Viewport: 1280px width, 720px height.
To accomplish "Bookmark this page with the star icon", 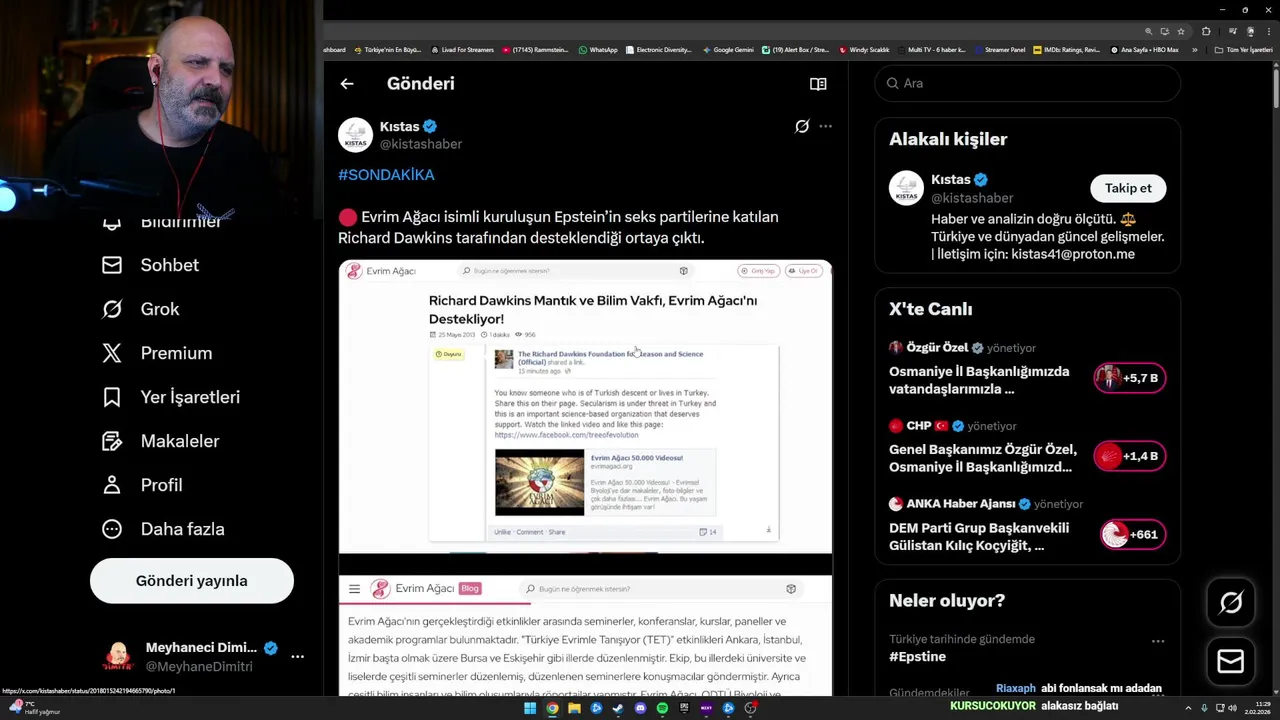I will 1181,31.
